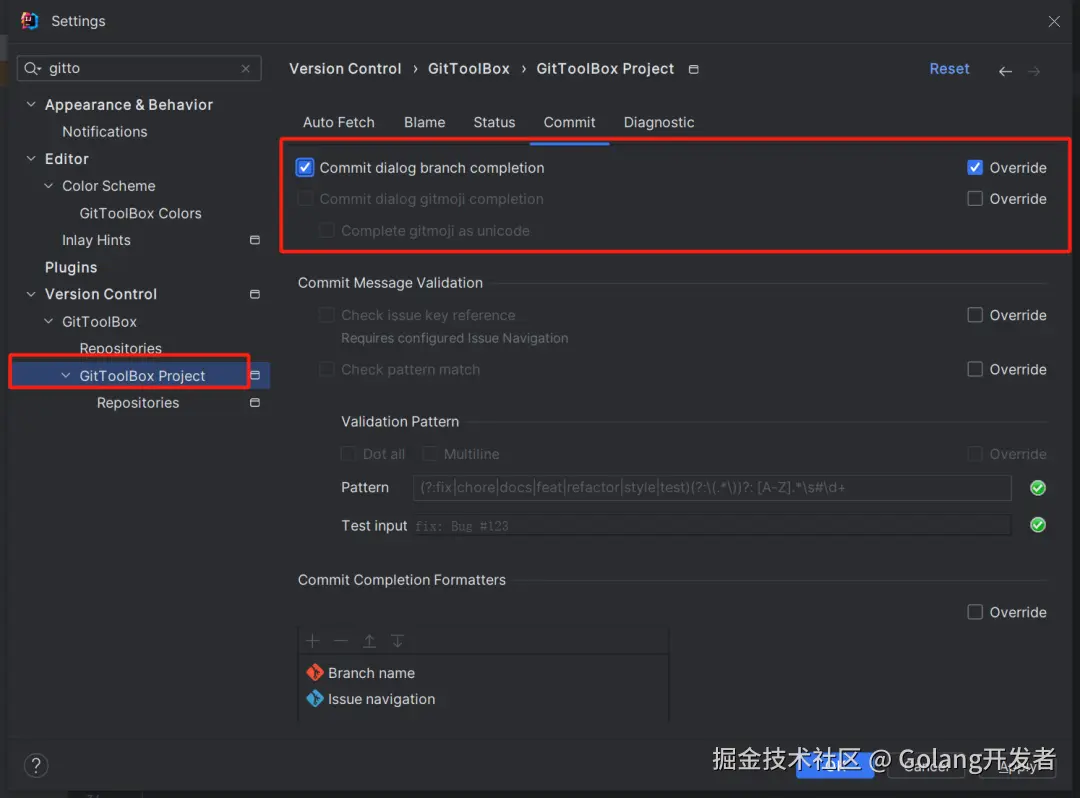The height and width of the screenshot is (798, 1080).
Task: Enable Override for Commit Completion Formatters
Action: tap(975, 612)
